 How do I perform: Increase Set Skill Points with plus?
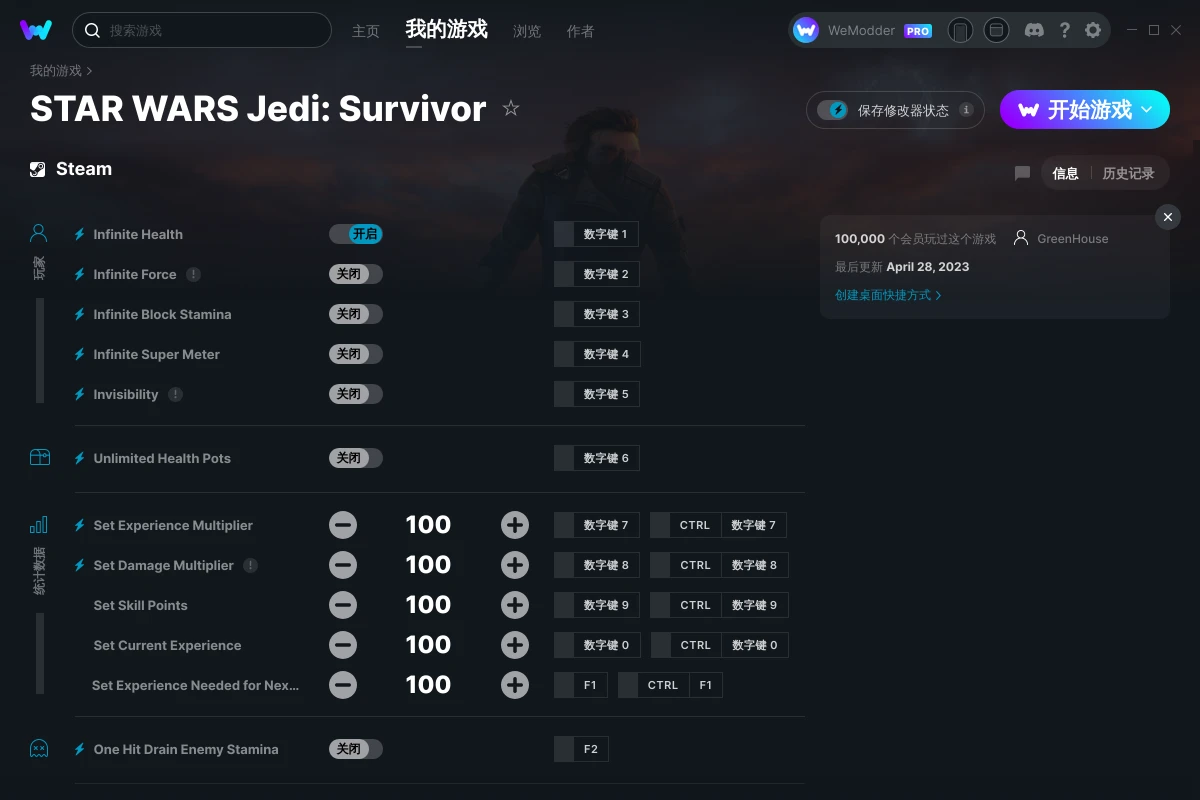pos(515,605)
